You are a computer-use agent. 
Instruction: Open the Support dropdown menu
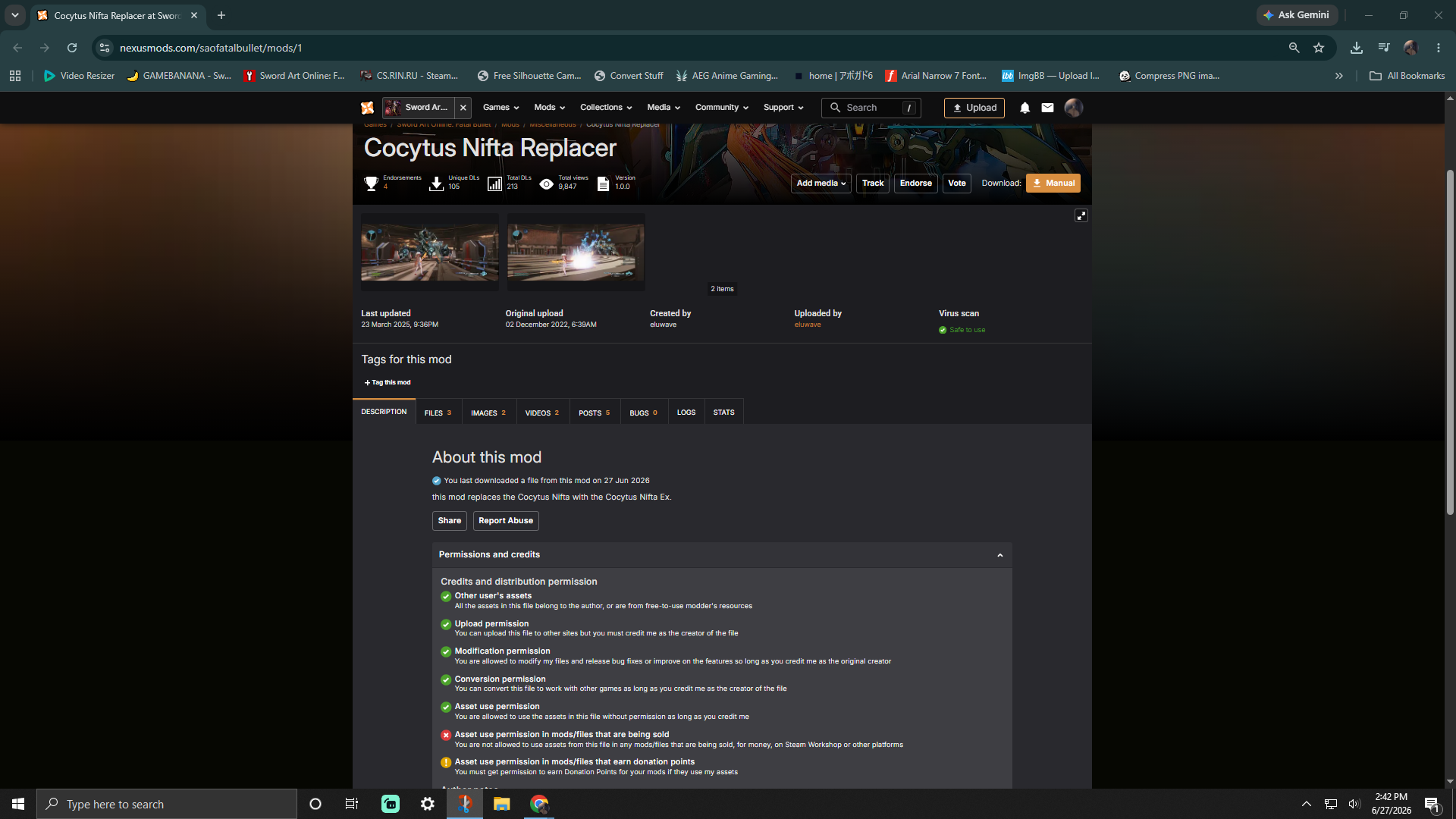783,108
